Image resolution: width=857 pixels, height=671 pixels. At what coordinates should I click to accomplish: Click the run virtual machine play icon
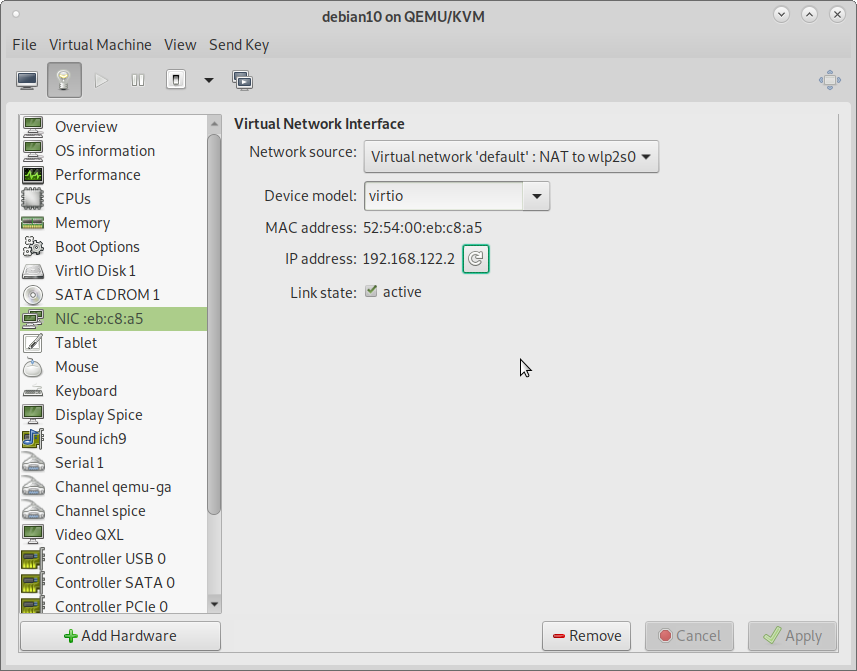(101, 80)
